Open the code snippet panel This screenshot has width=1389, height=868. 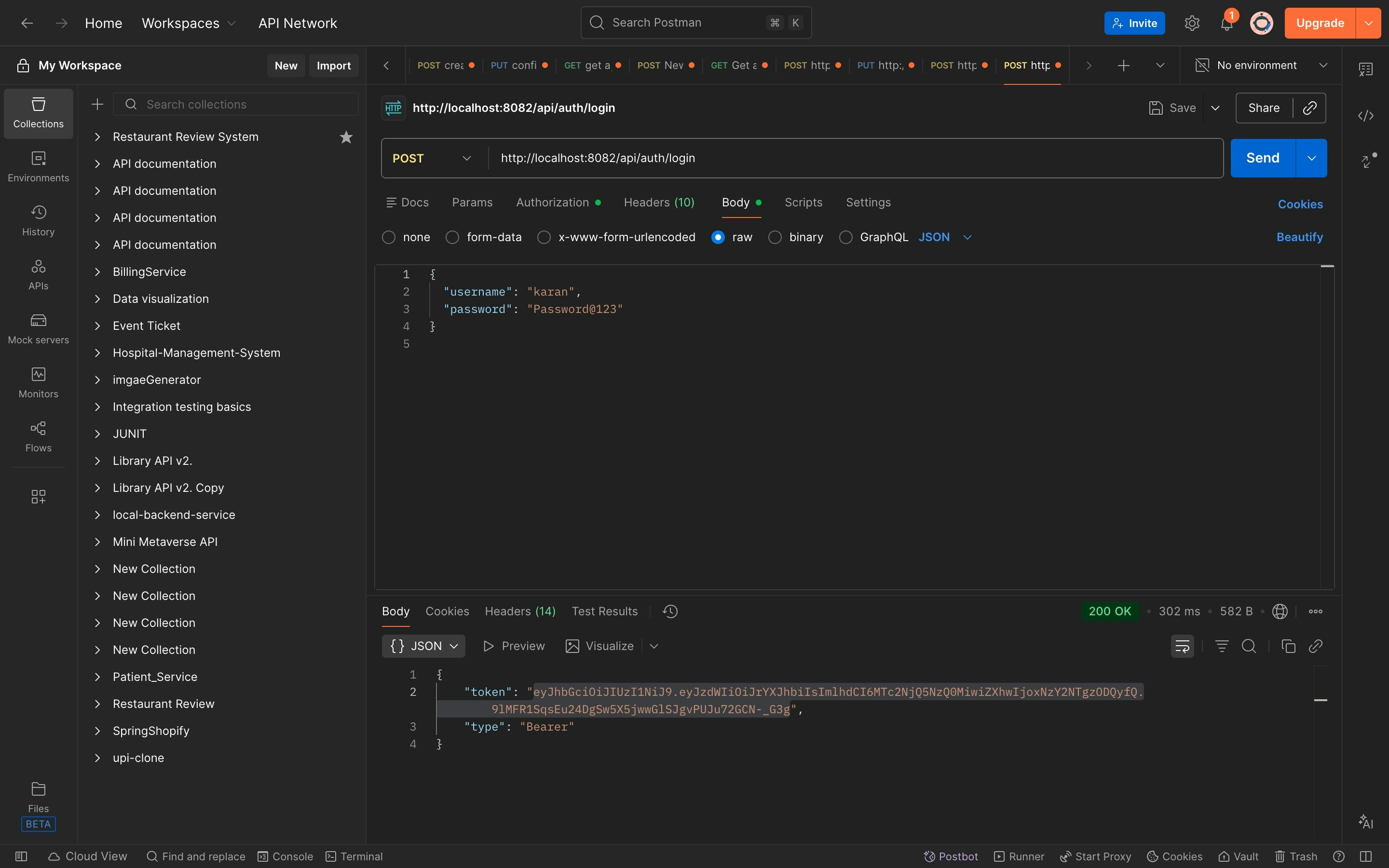coord(1366,115)
